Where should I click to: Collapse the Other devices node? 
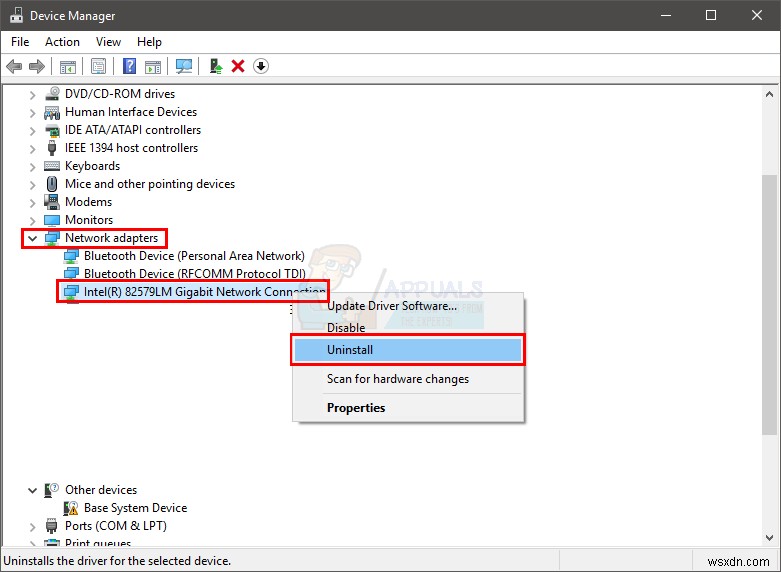point(32,490)
